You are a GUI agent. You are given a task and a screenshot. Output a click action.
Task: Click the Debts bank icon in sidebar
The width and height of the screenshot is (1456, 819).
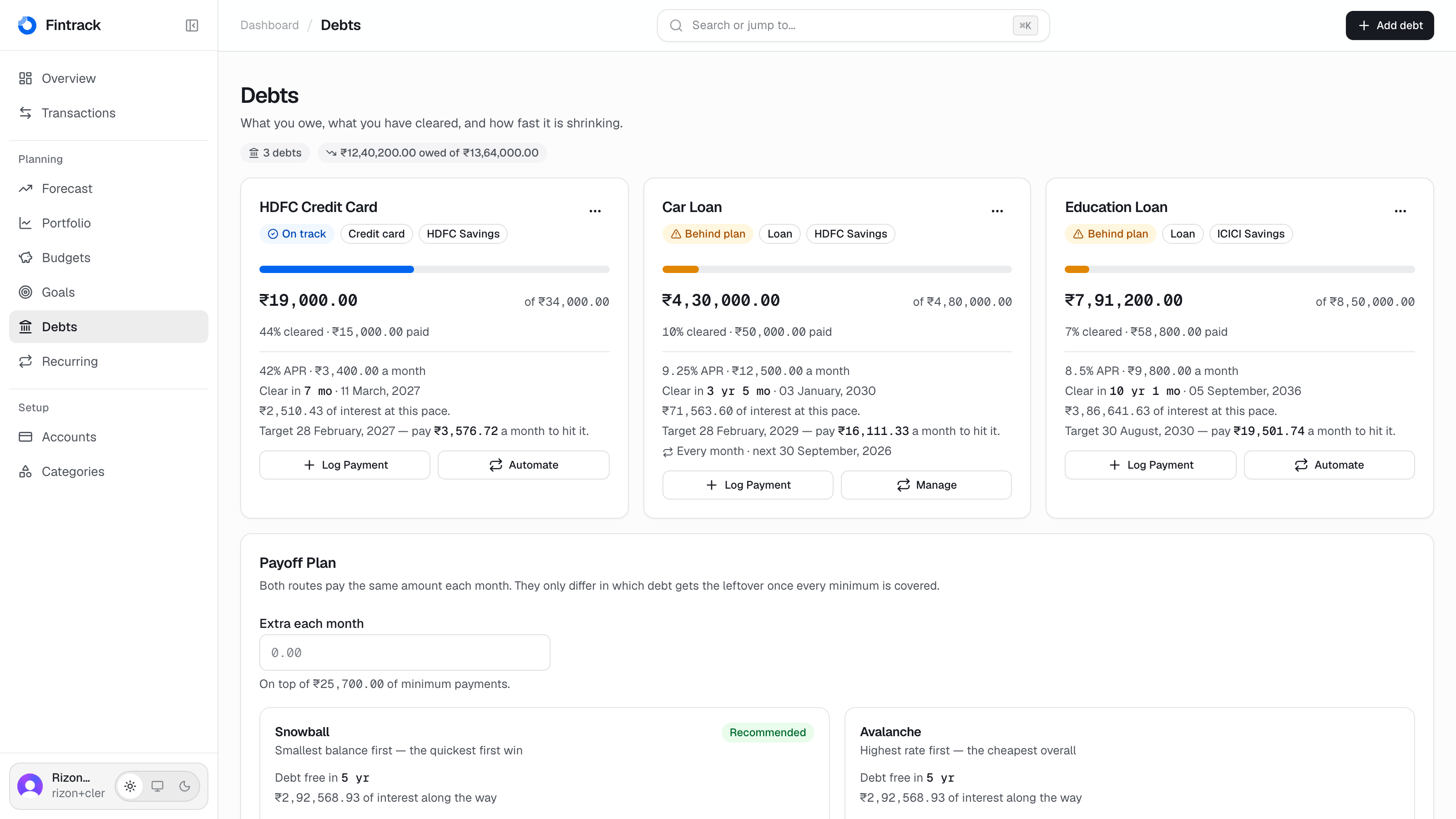25,327
